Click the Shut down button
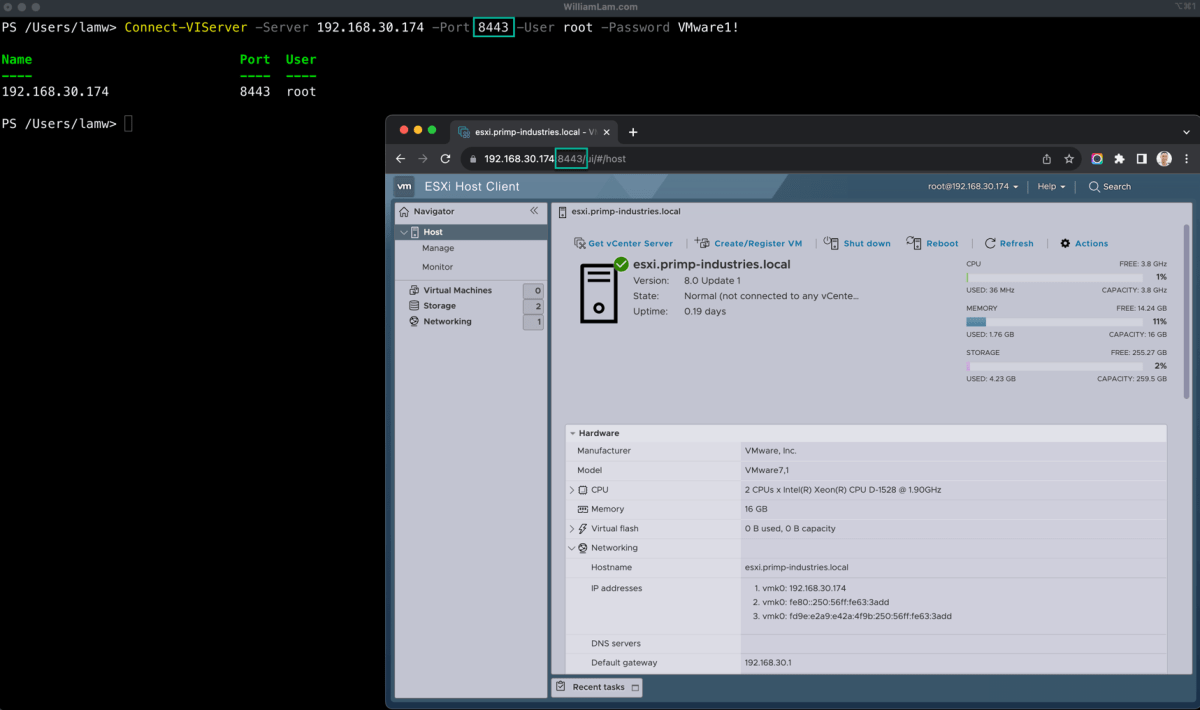 [858, 243]
